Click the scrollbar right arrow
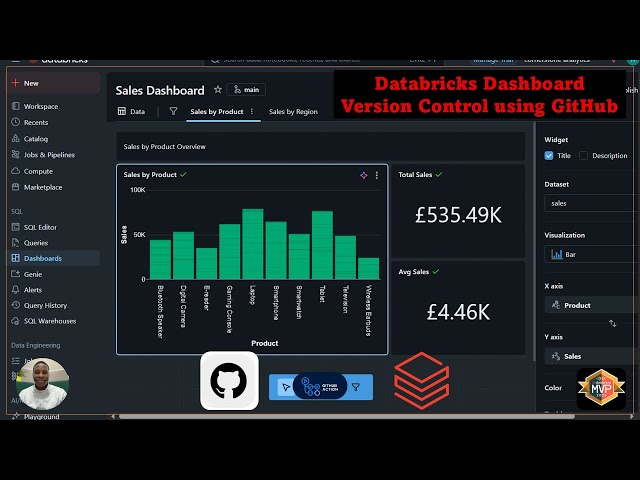 click(x=631, y=416)
